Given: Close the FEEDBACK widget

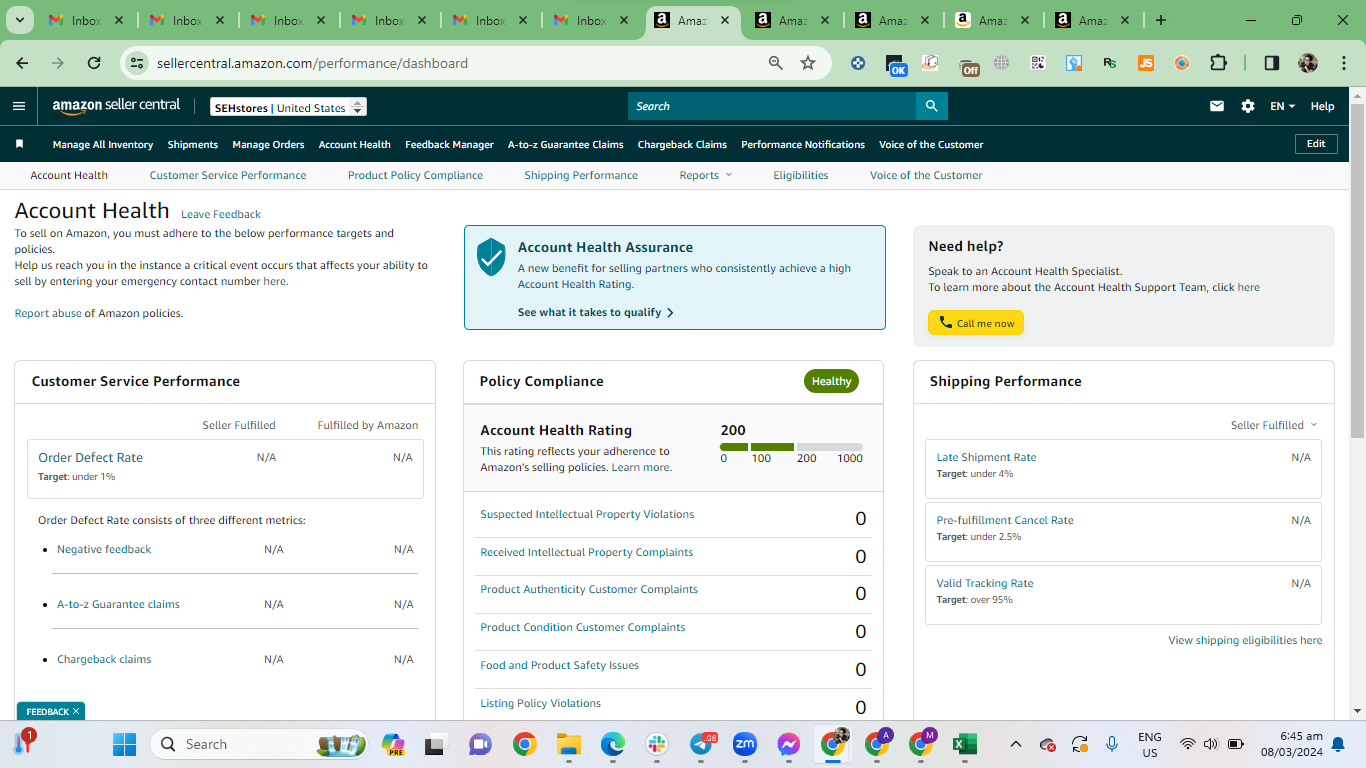Looking at the screenshot, I should [76, 711].
